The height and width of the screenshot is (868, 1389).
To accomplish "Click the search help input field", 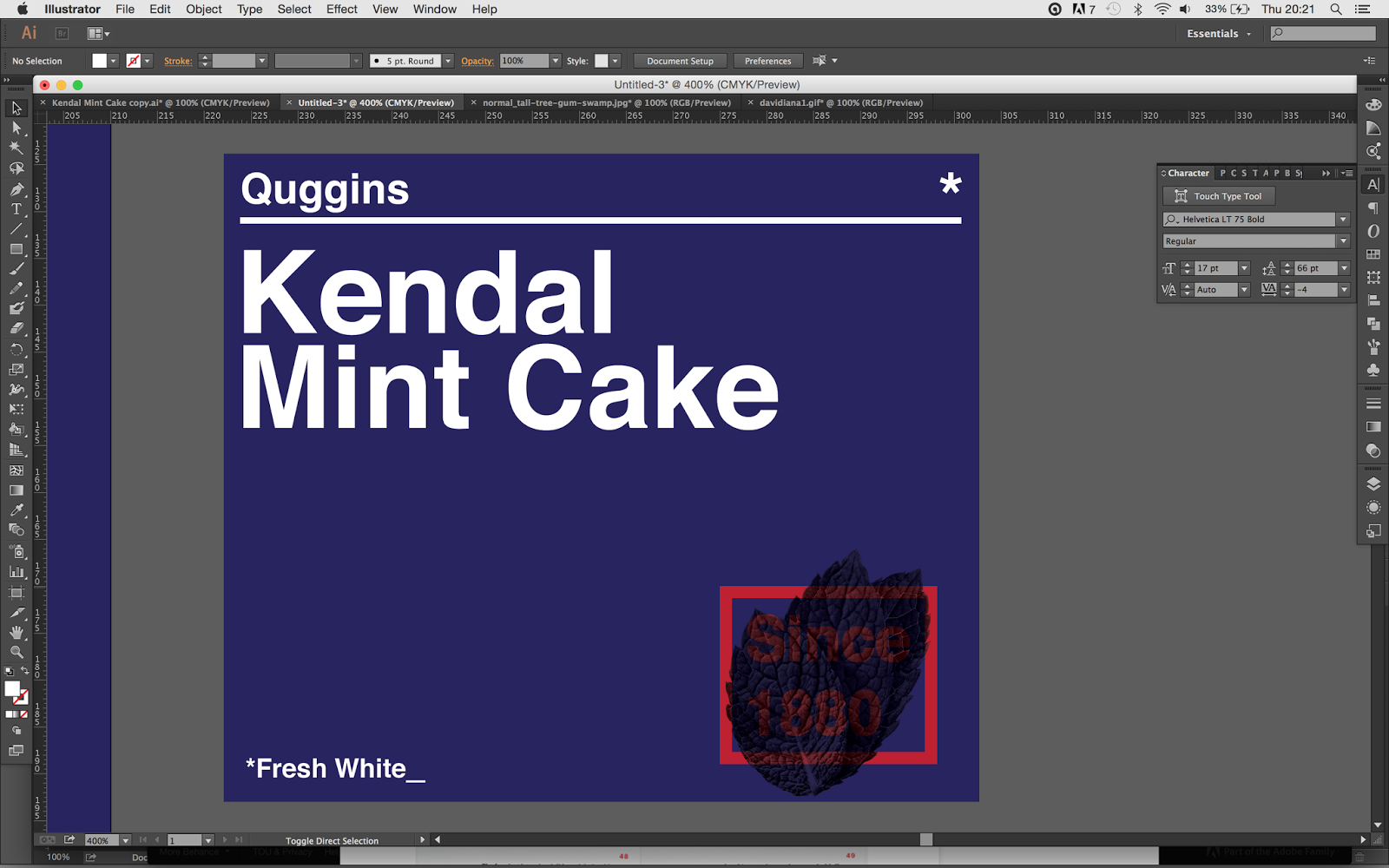I will [1323, 34].
